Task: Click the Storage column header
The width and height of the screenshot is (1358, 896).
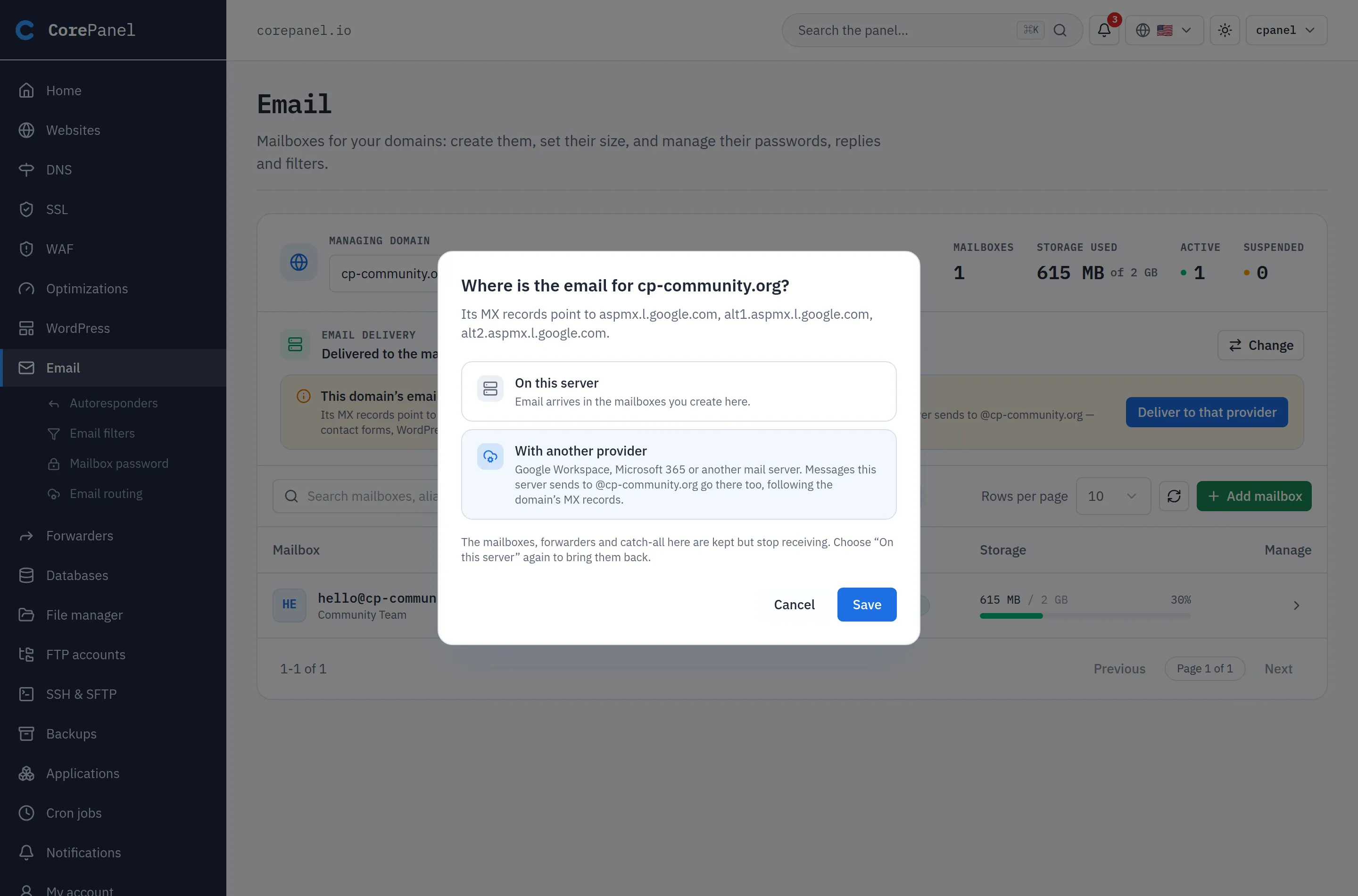Action: (1002, 550)
